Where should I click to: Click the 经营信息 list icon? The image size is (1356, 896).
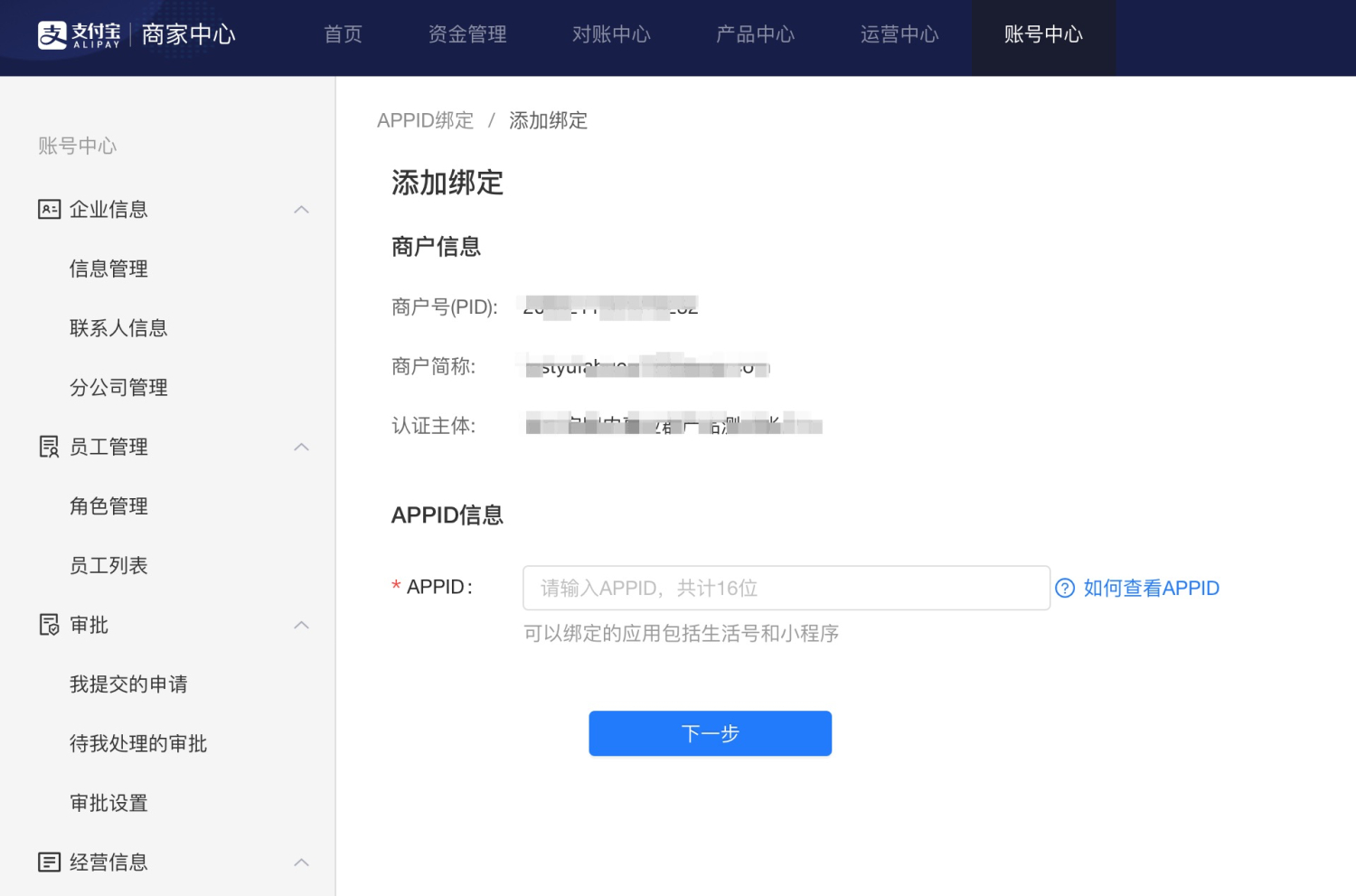[x=49, y=863]
